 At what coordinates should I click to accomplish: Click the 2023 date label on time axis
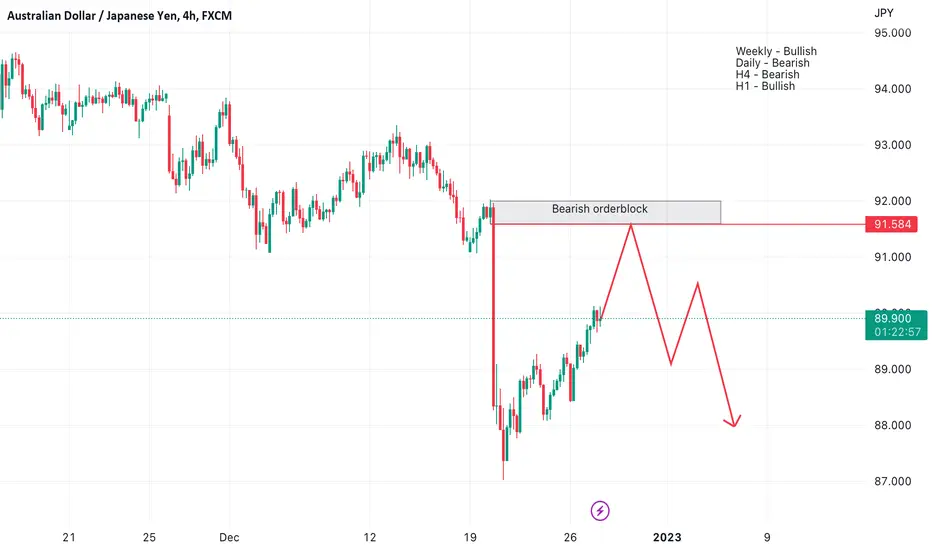point(667,538)
